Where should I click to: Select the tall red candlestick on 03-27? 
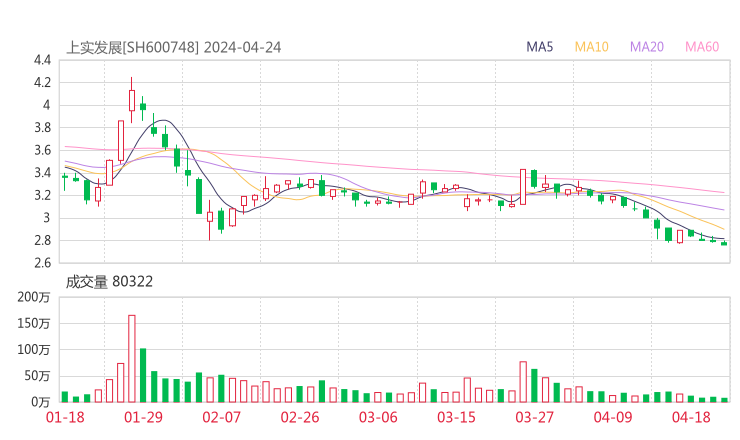pyautogui.click(x=523, y=187)
